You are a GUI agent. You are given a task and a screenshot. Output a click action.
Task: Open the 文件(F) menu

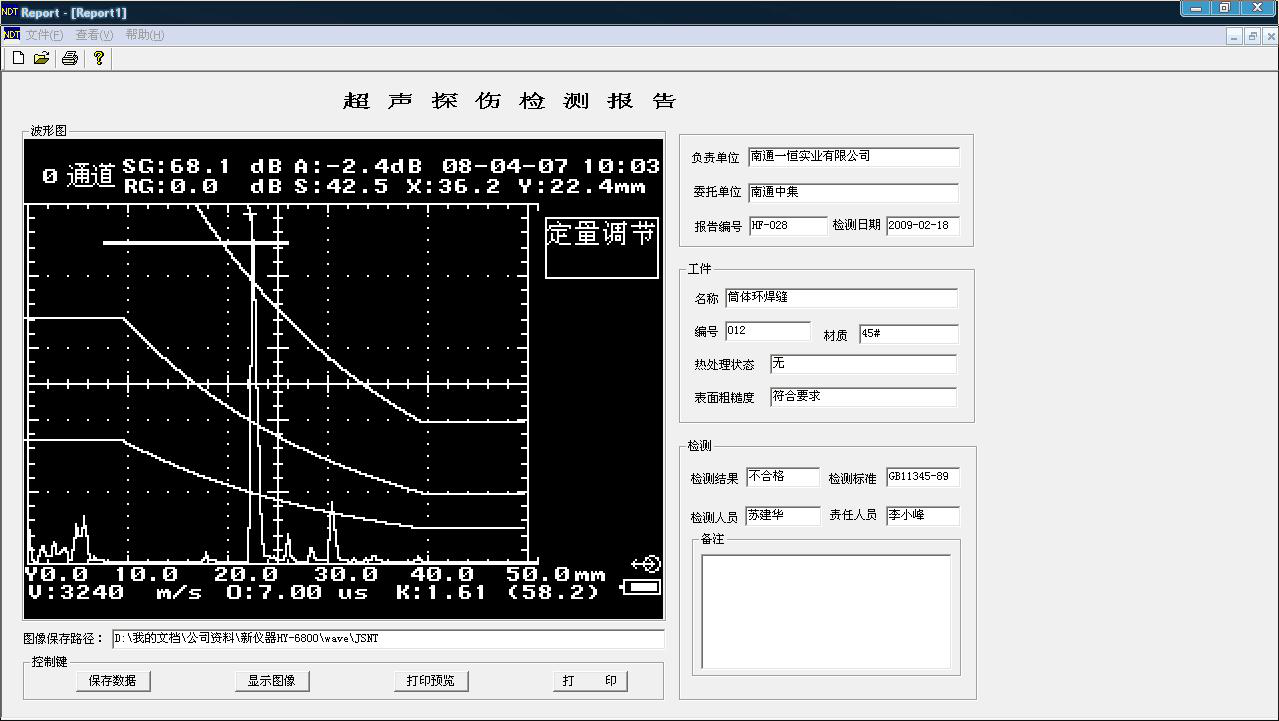45,35
